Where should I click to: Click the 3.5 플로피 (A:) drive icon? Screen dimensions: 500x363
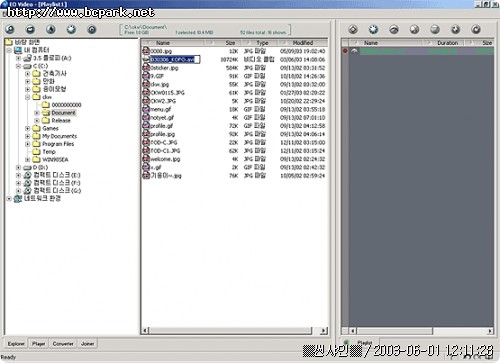click(28, 58)
